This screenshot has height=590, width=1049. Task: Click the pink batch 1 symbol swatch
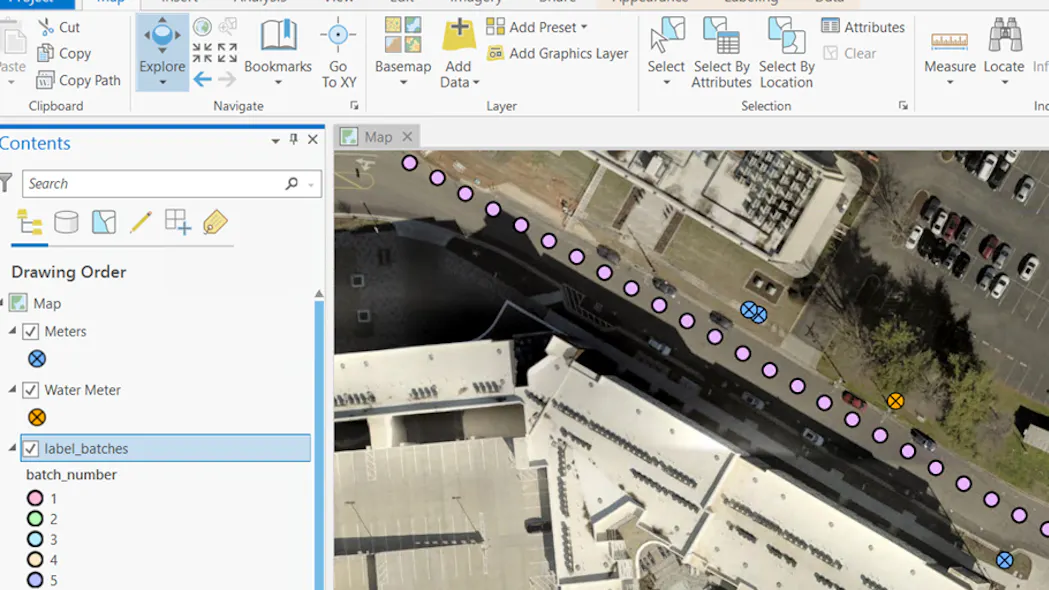(35, 498)
